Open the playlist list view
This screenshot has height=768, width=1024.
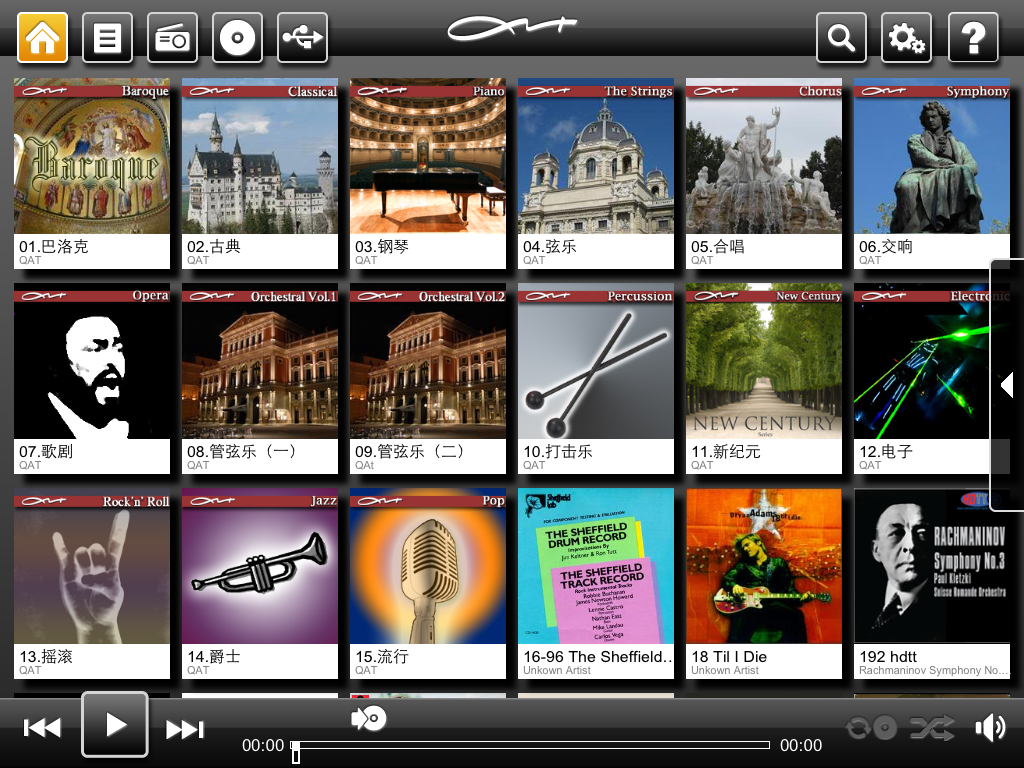108,38
